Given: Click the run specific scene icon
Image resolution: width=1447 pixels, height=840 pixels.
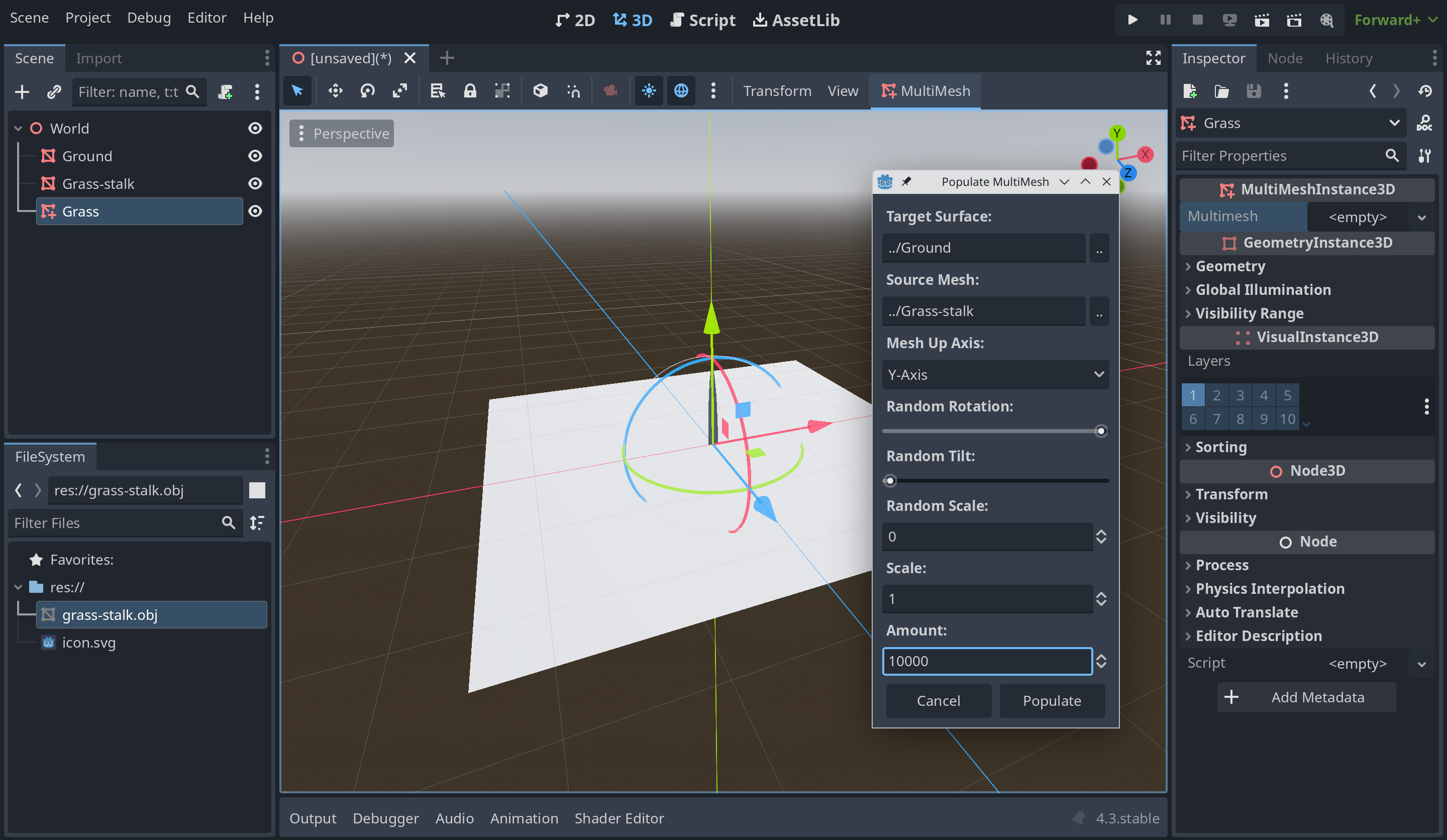Looking at the screenshot, I should 1294,20.
